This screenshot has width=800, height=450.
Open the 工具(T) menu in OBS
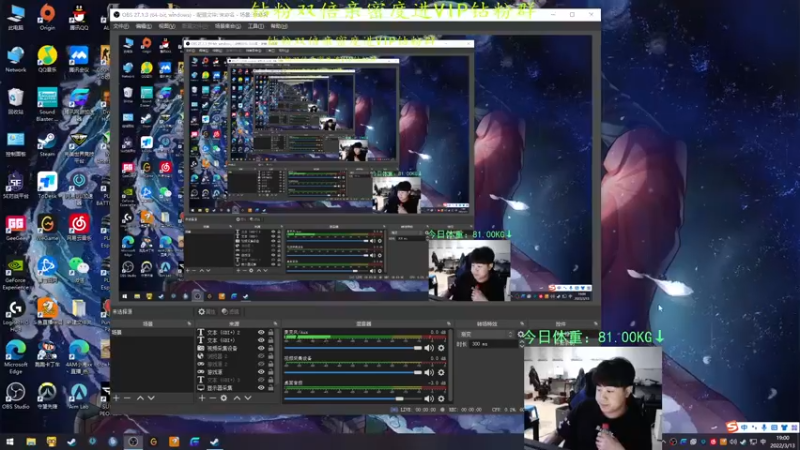(x=256, y=26)
